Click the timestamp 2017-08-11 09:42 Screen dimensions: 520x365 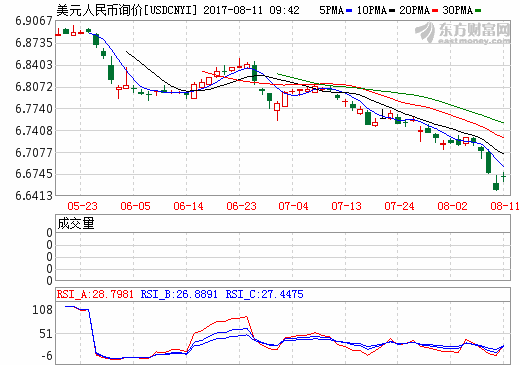pyautogui.click(x=251, y=10)
